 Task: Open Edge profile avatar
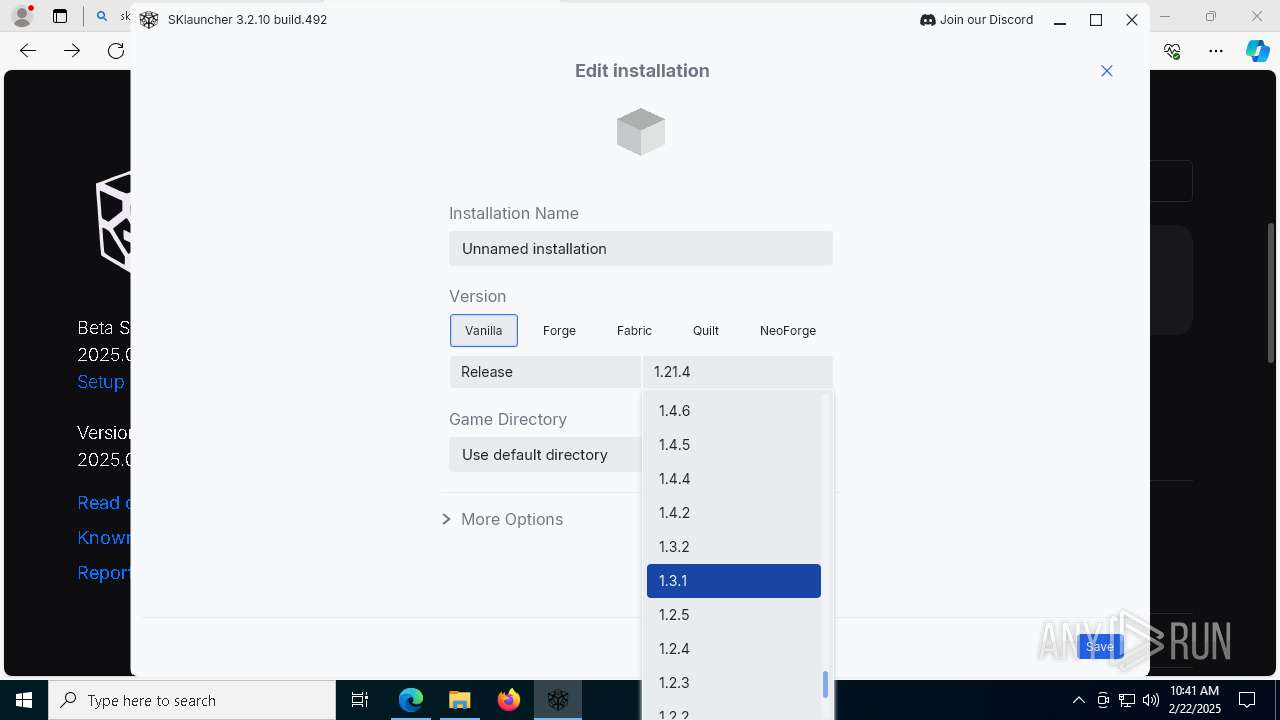[x=22, y=16]
